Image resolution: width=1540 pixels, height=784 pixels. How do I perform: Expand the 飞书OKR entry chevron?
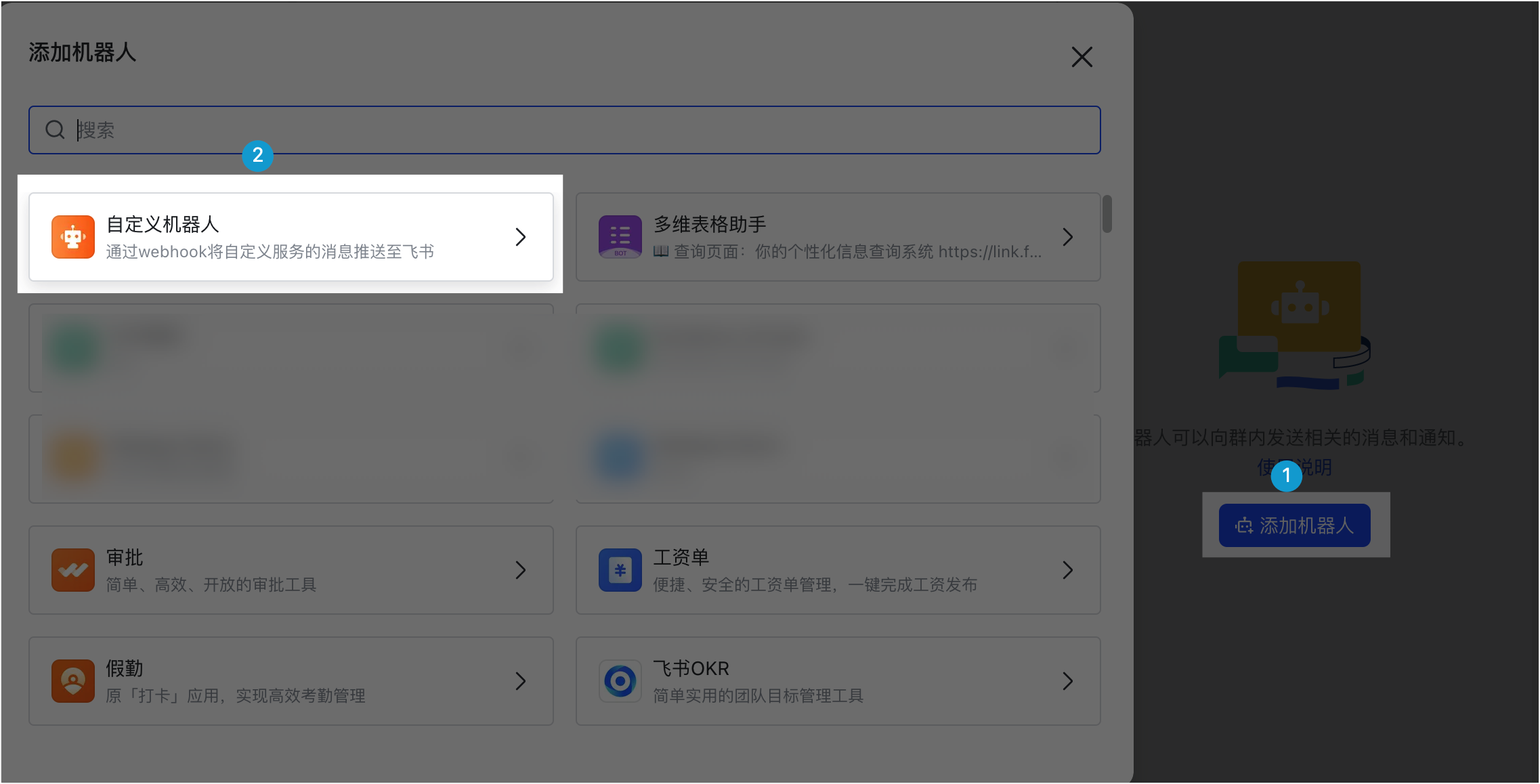click(x=1068, y=681)
